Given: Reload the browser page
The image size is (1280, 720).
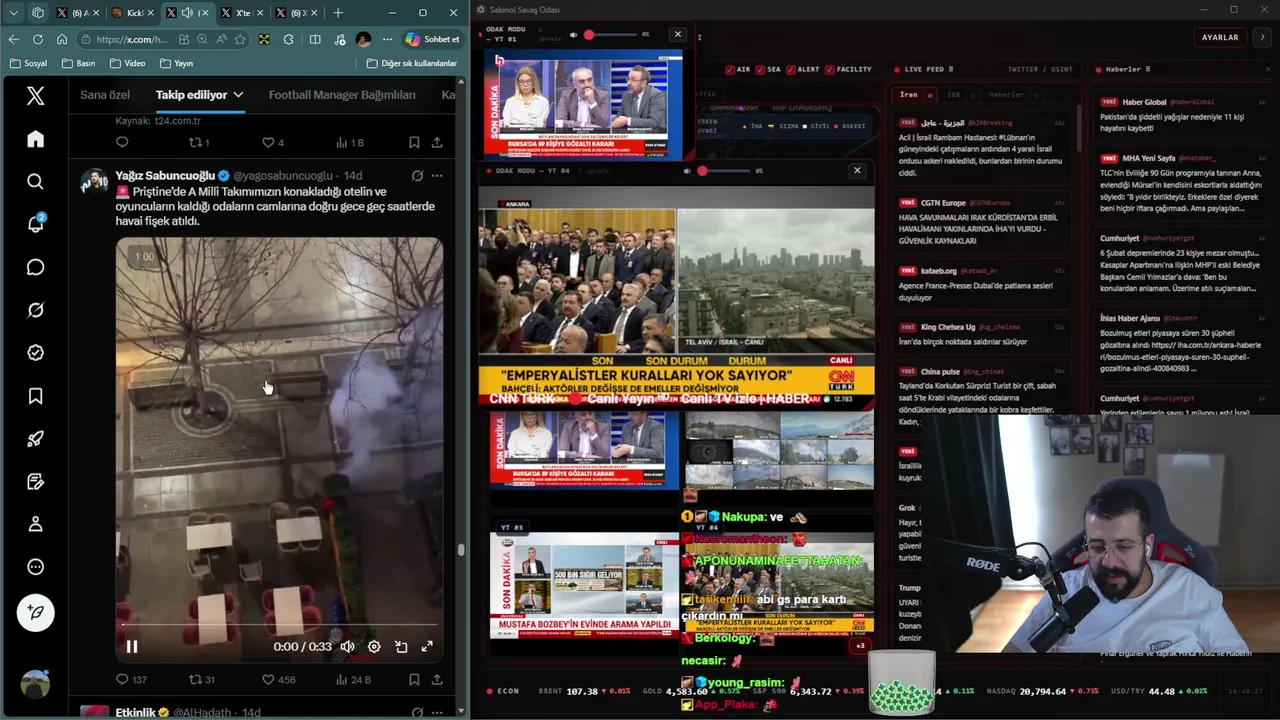Looking at the screenshot, I should tap(38, 39).
